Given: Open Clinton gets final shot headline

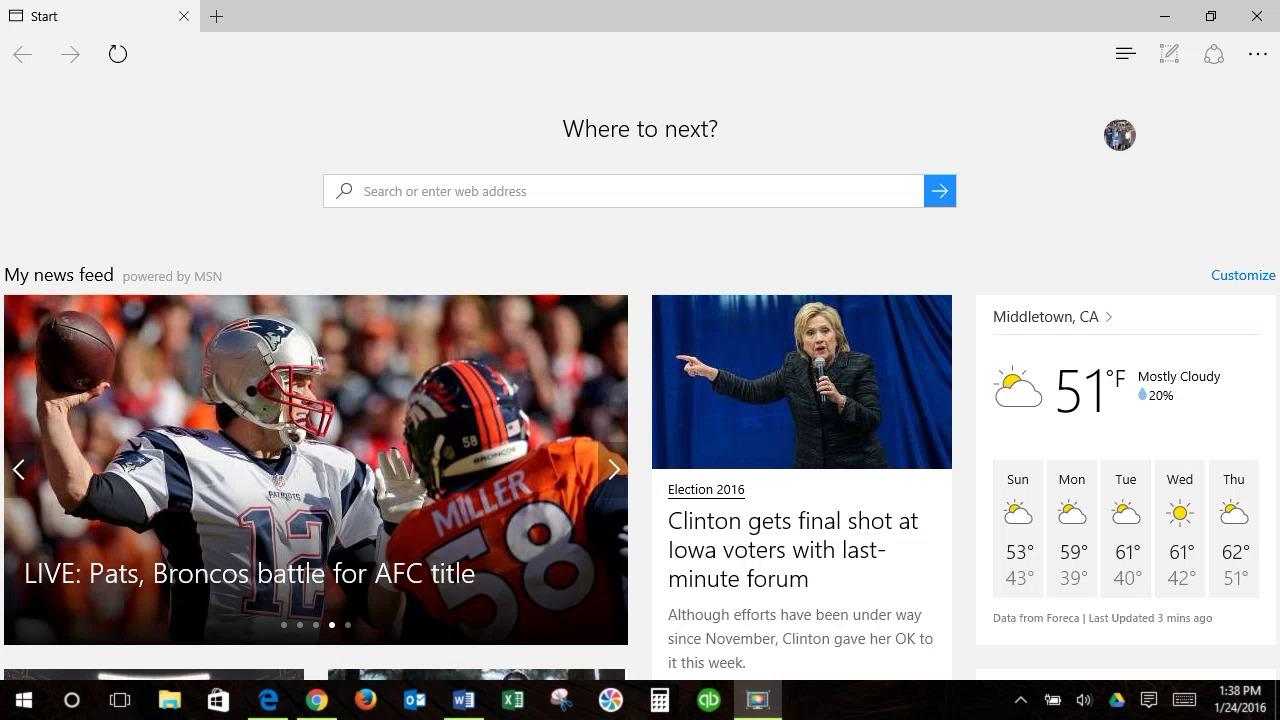Looking at the screenshot, I should coord(793,549).
